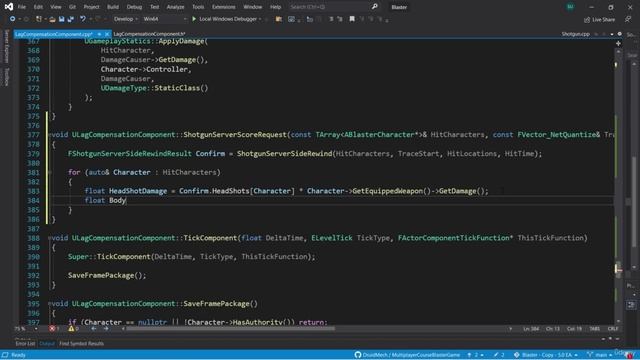The height and width of the screenshot is (360, 640).
Task: Click the editor split window icon
Action: click(x=618, y=43)
